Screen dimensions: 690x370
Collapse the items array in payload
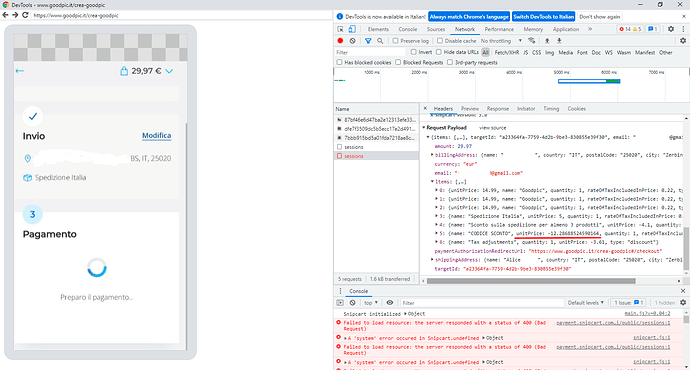click(x=432, y=181)
